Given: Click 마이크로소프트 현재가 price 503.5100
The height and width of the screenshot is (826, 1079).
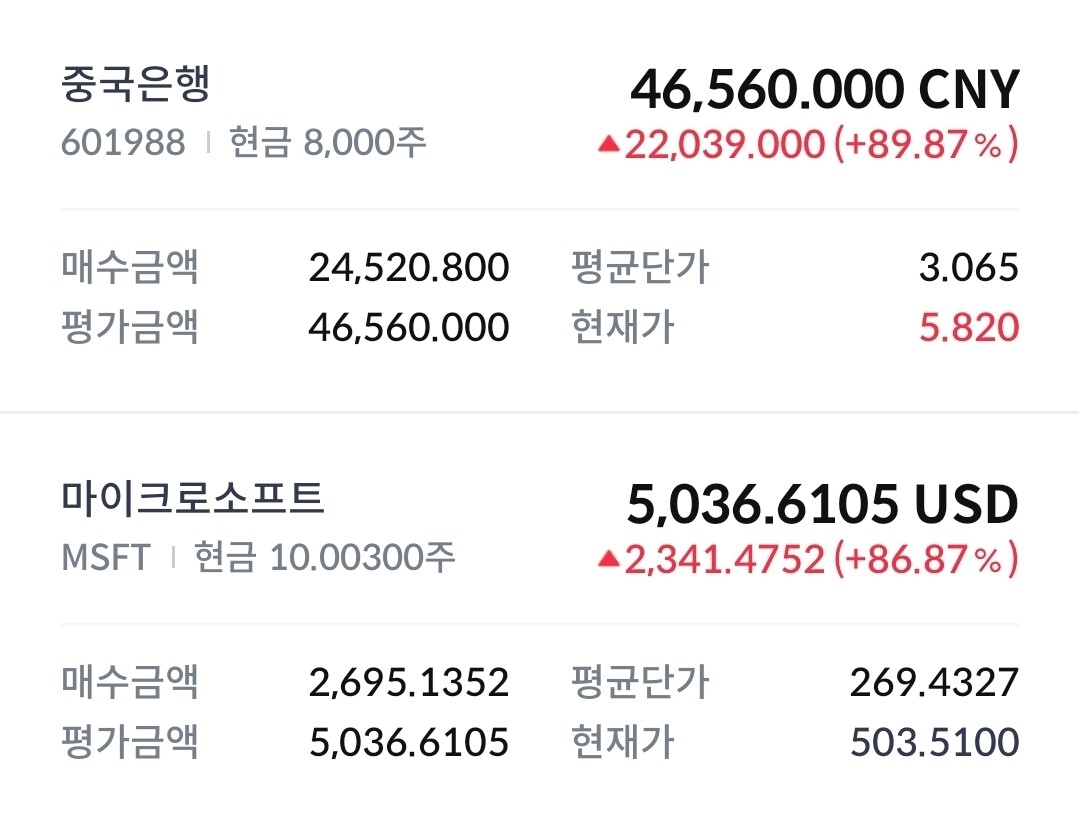Looking at the screenshot, I should [x=934, y=742].
